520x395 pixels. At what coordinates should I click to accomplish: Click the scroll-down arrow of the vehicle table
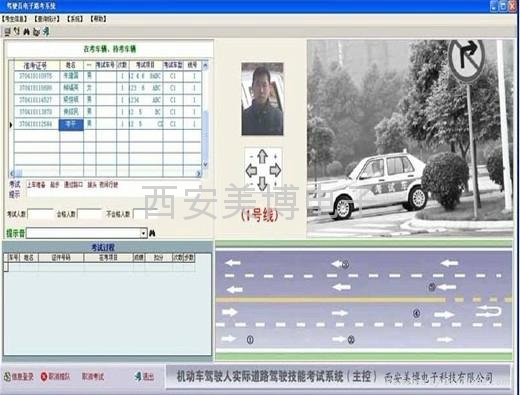pos(205,164)
